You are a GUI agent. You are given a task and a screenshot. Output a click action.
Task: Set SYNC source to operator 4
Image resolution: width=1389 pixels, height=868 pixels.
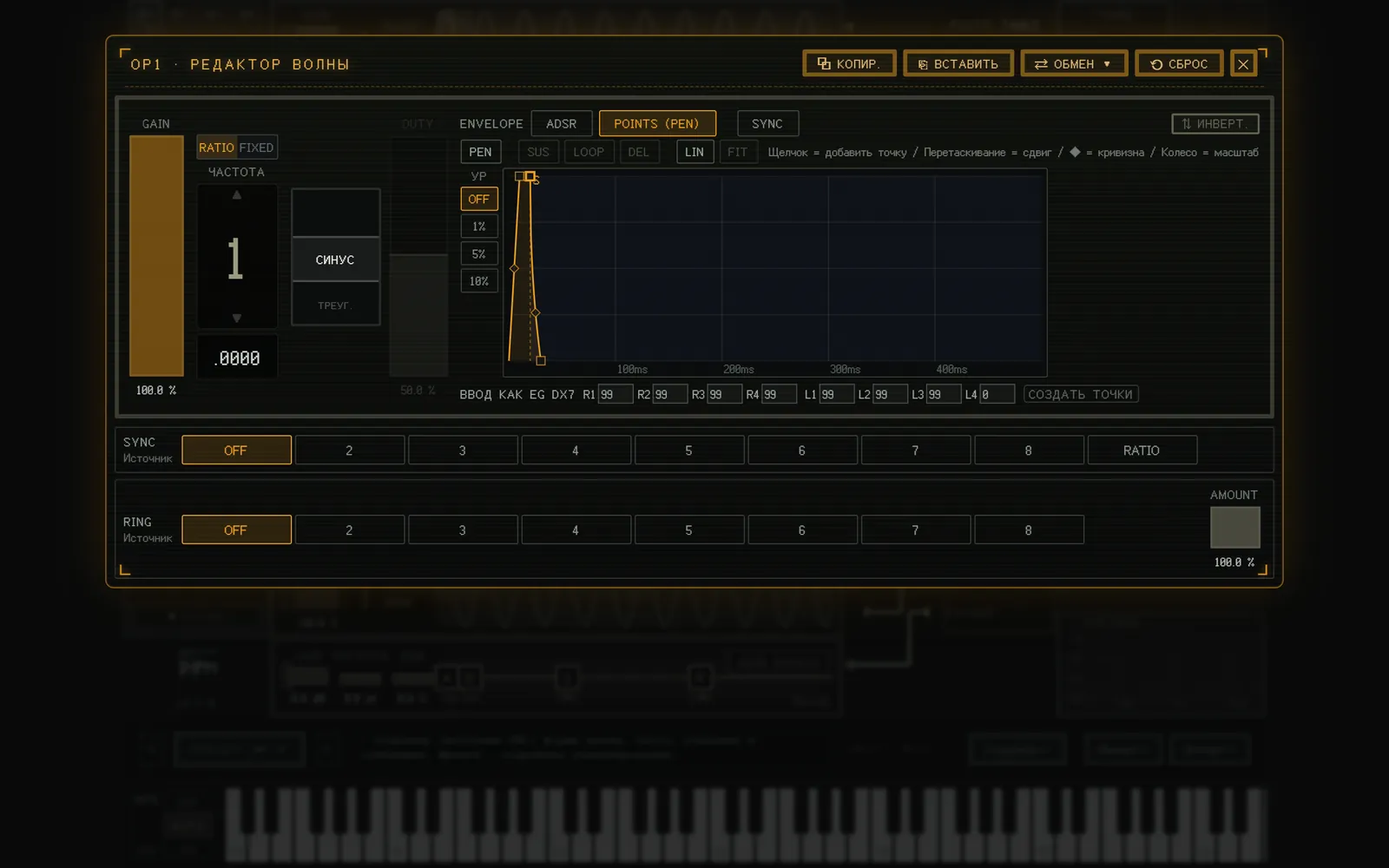tap(576, 450)
